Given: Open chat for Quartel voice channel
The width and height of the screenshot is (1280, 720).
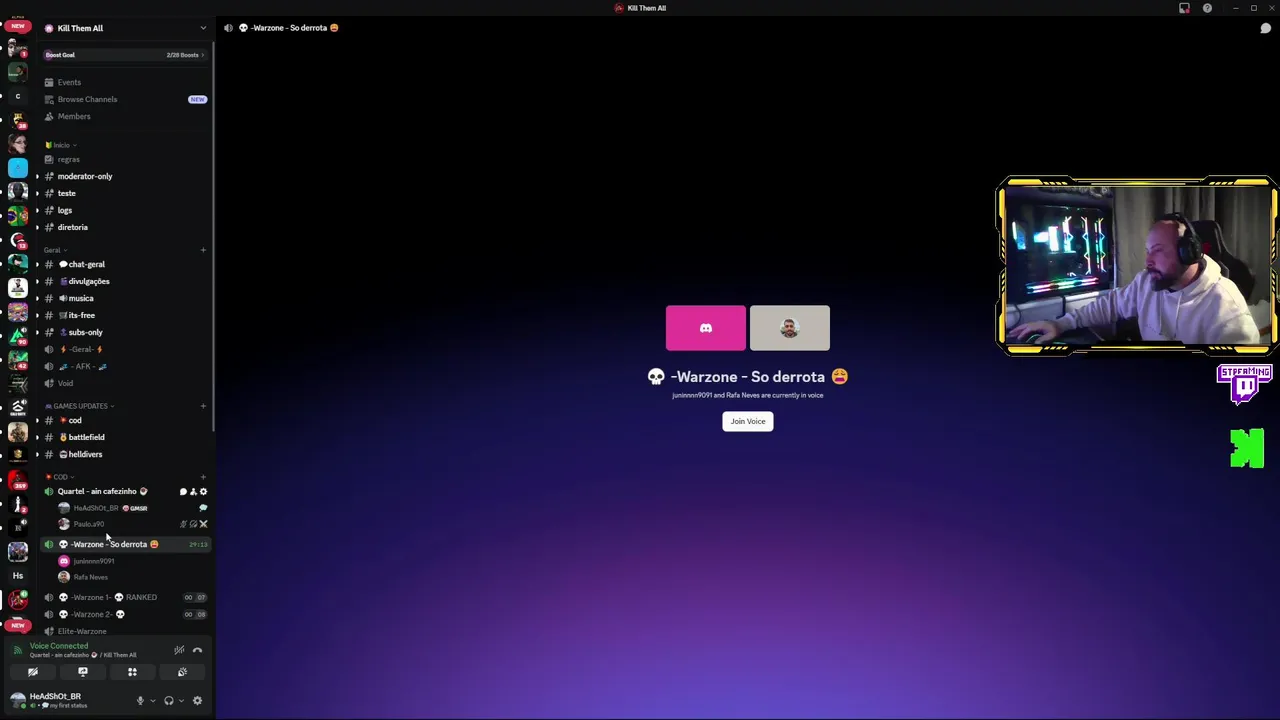Looking at the screenshot, I should click(183, 491).
